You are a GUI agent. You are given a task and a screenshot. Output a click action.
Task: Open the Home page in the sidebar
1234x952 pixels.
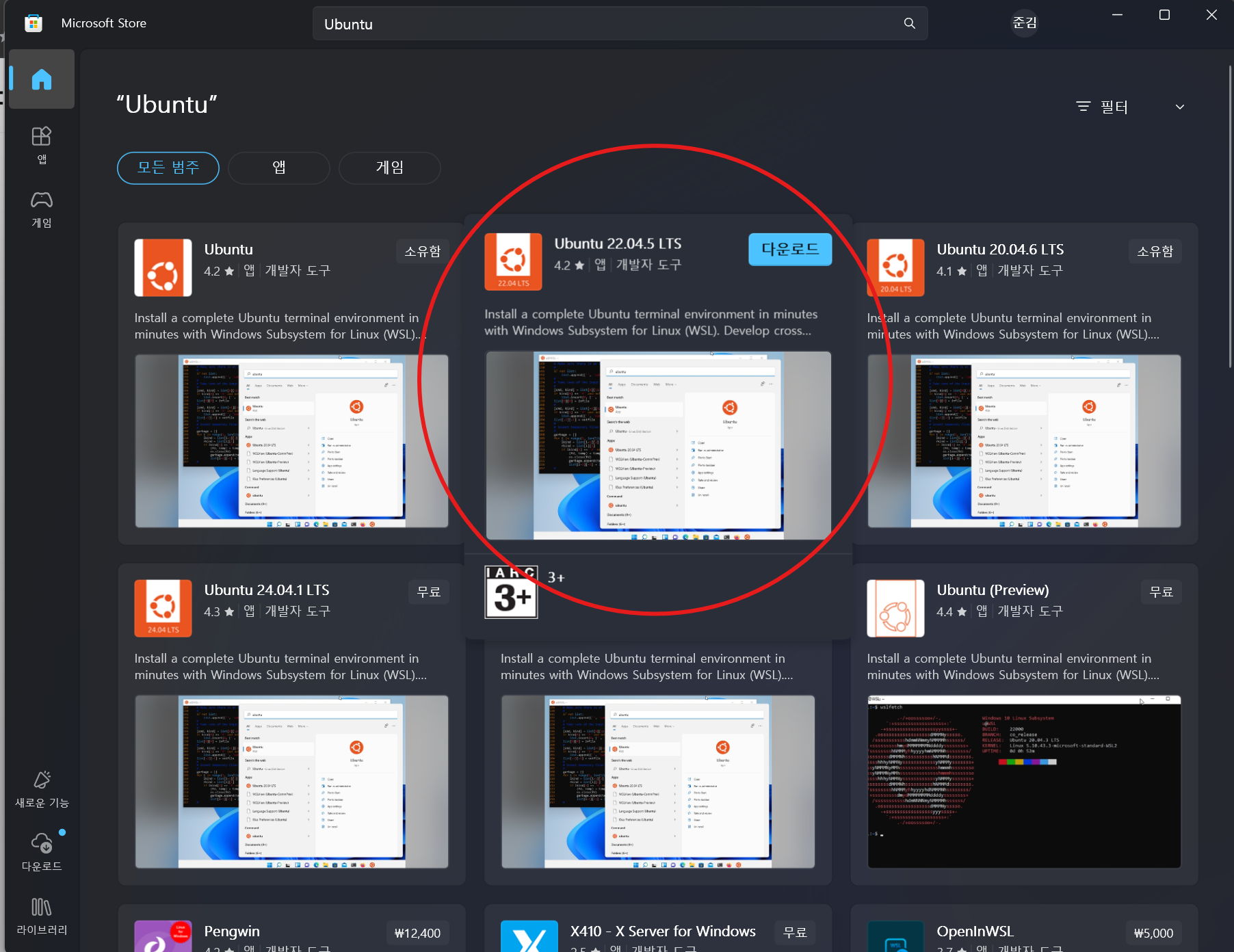(42, 79)
